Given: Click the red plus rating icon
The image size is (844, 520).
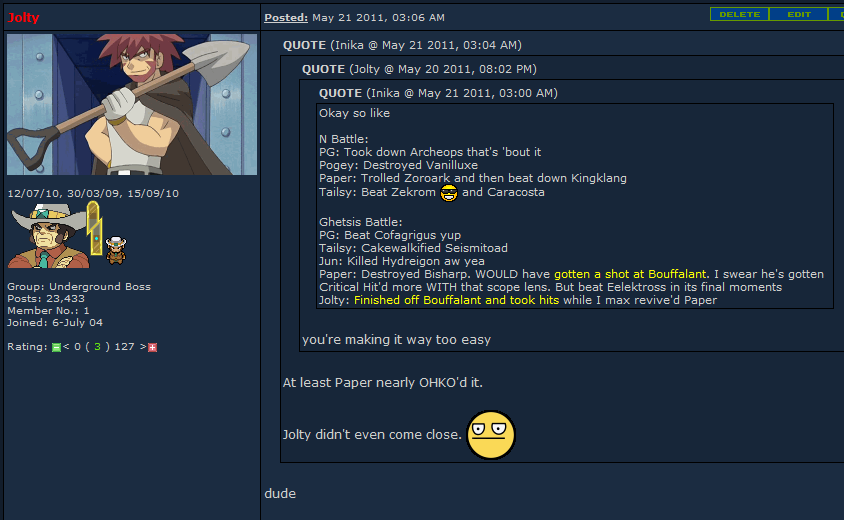Looking at the screenshot, I should pos(152,348).
